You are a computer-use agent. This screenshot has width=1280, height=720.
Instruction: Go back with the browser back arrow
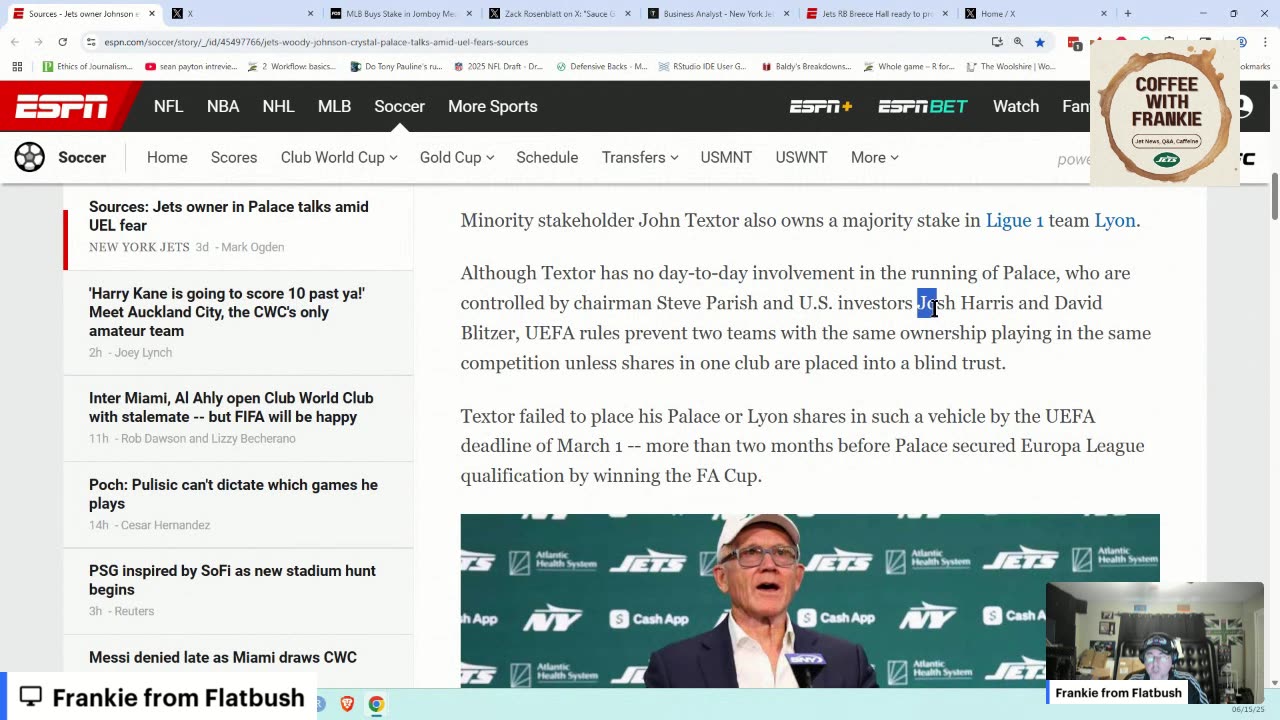point(14,42)
